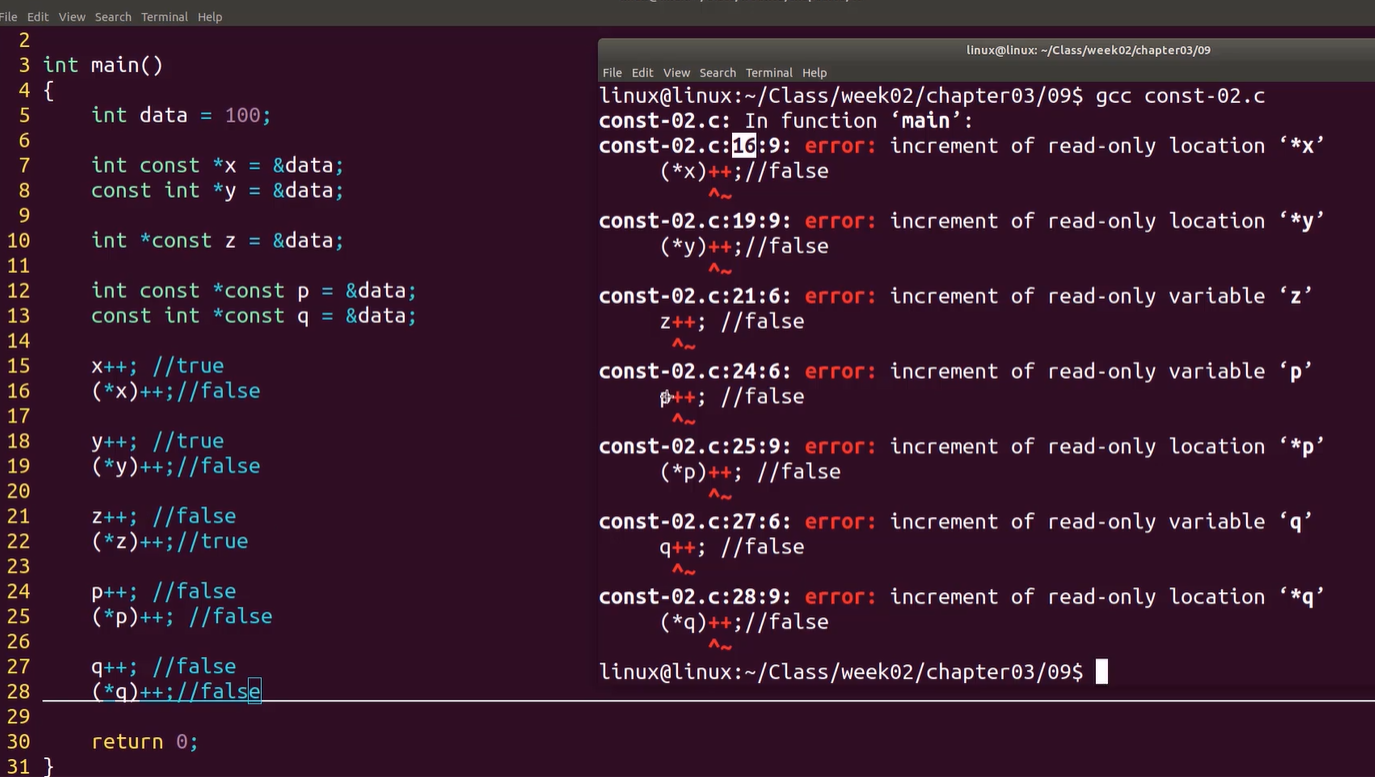The height and width of the screenshot is (777, 1375).
Task: Open Edit menu of the front gcc terminal
Action: pos(643,73)
